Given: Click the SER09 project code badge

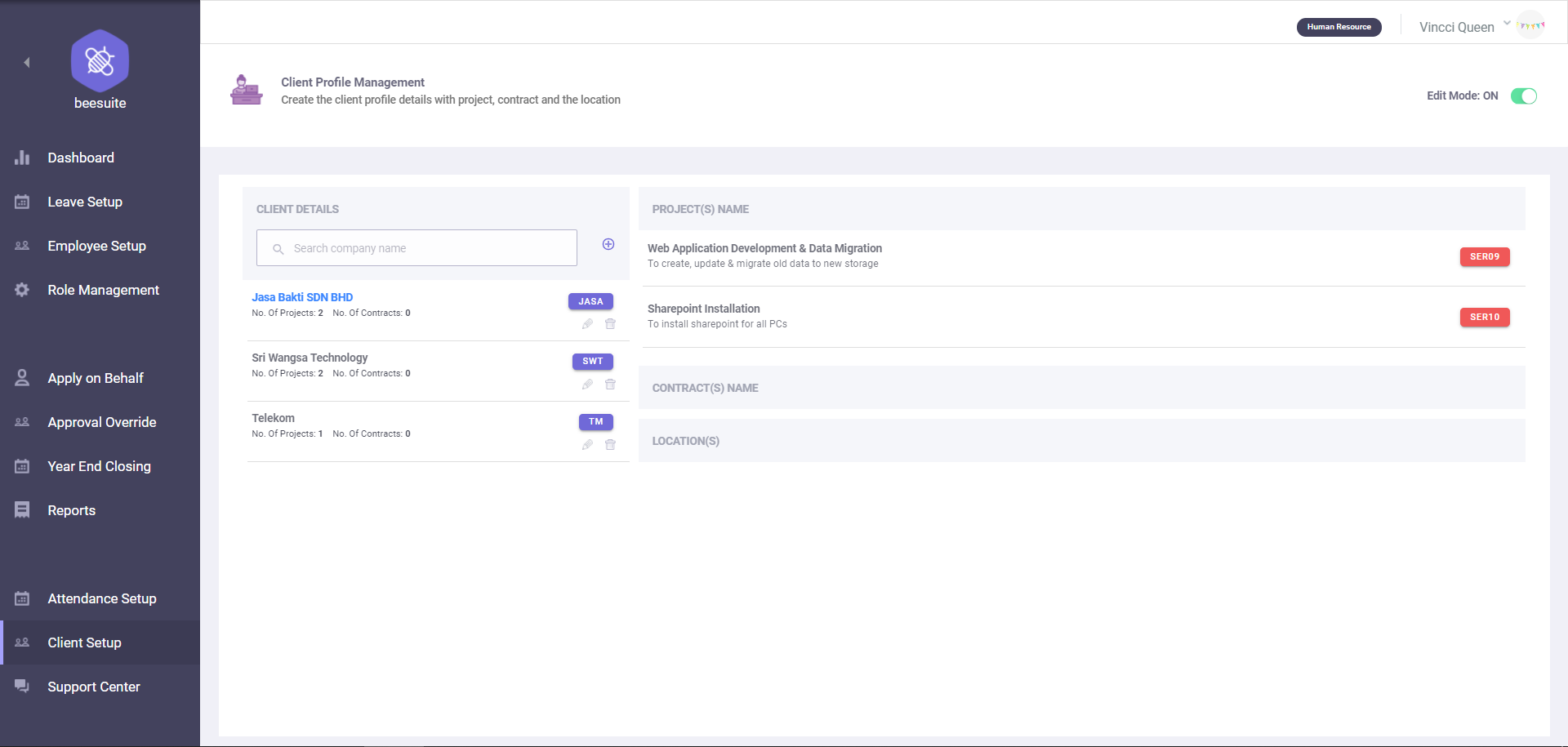Looking at the screenshot, I should pos(1485,256).
